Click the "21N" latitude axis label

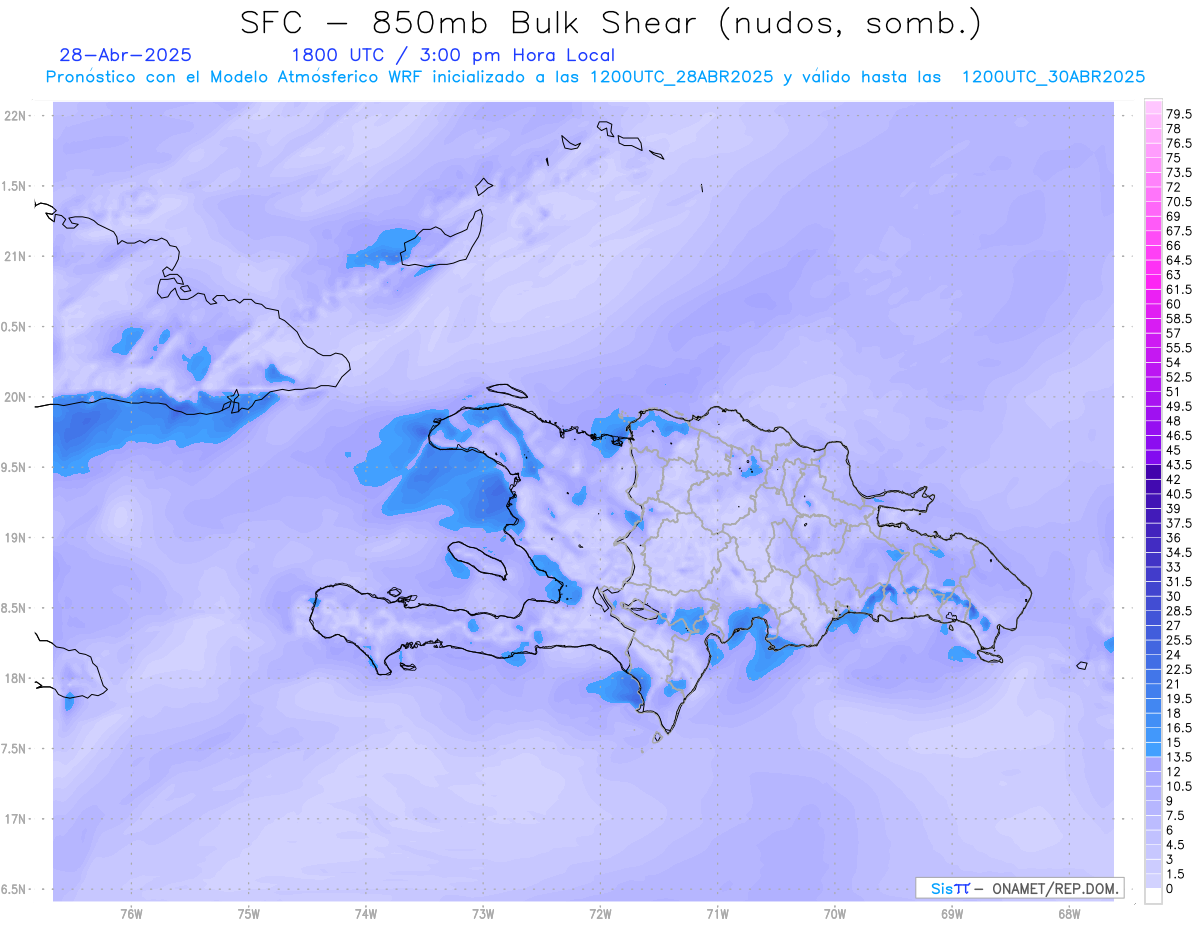16,256
